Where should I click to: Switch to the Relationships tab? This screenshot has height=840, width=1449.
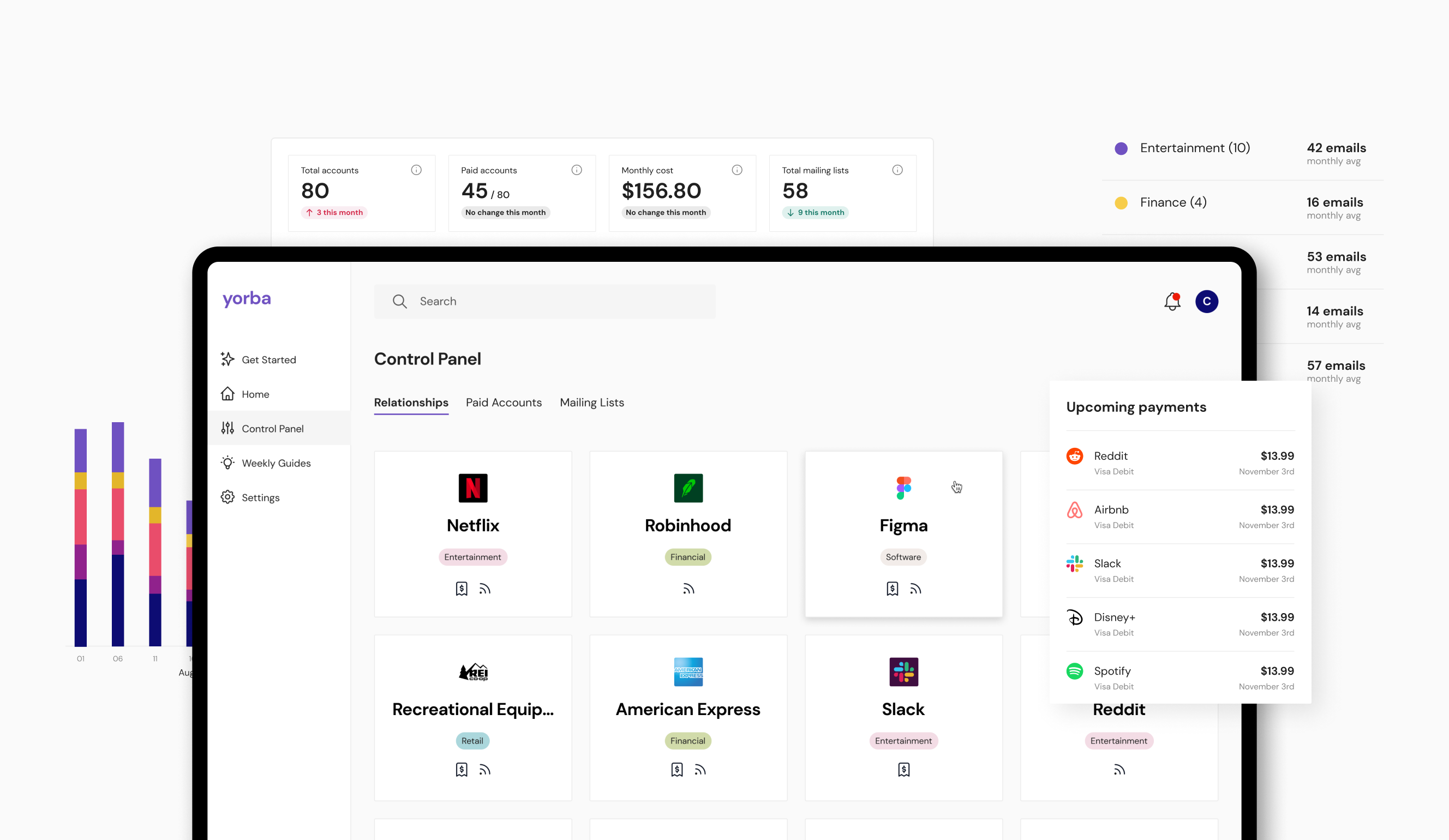pos(411,403)
